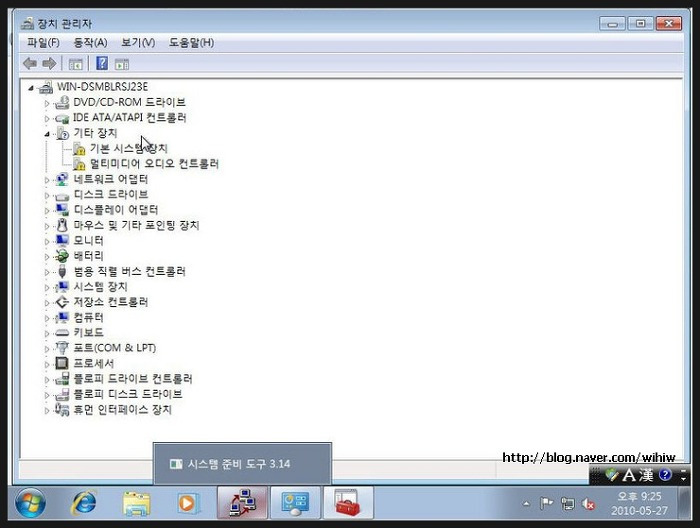Show hidden tray icons arrow
The image size is (700, 528).
point(527,504)
